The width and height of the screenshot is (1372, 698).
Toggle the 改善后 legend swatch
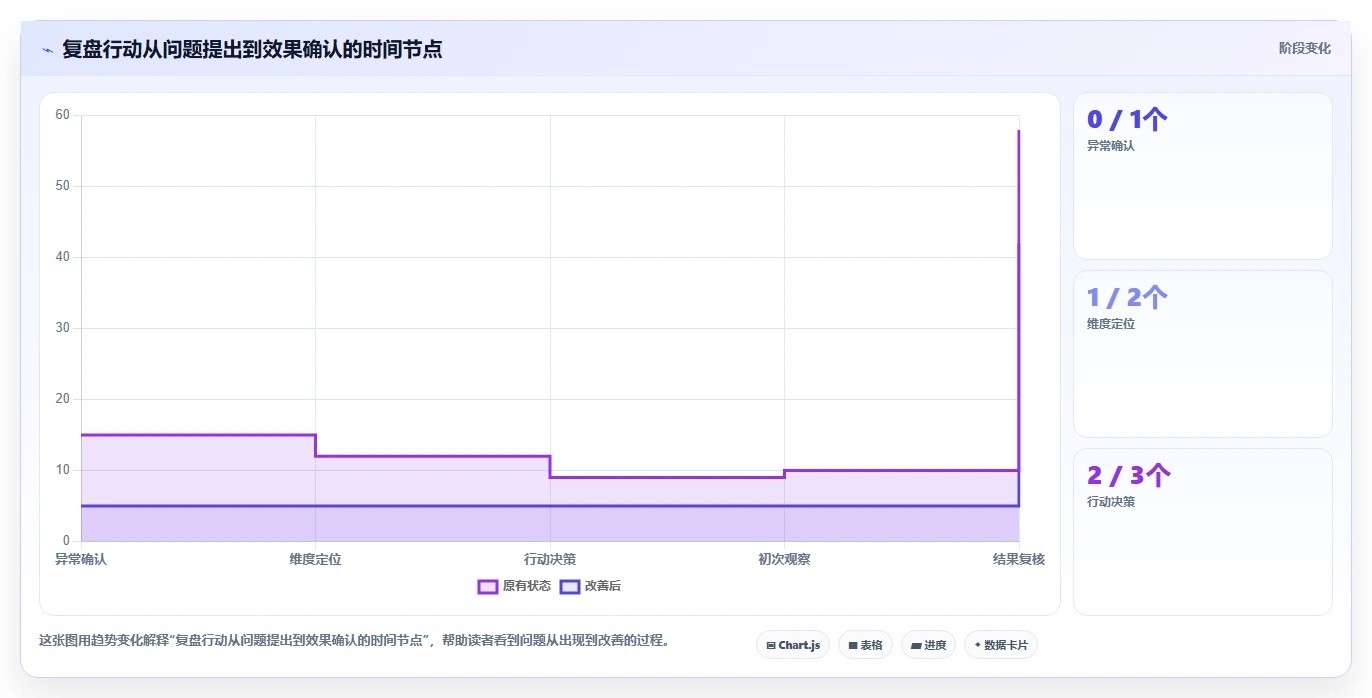coord(569,586)
